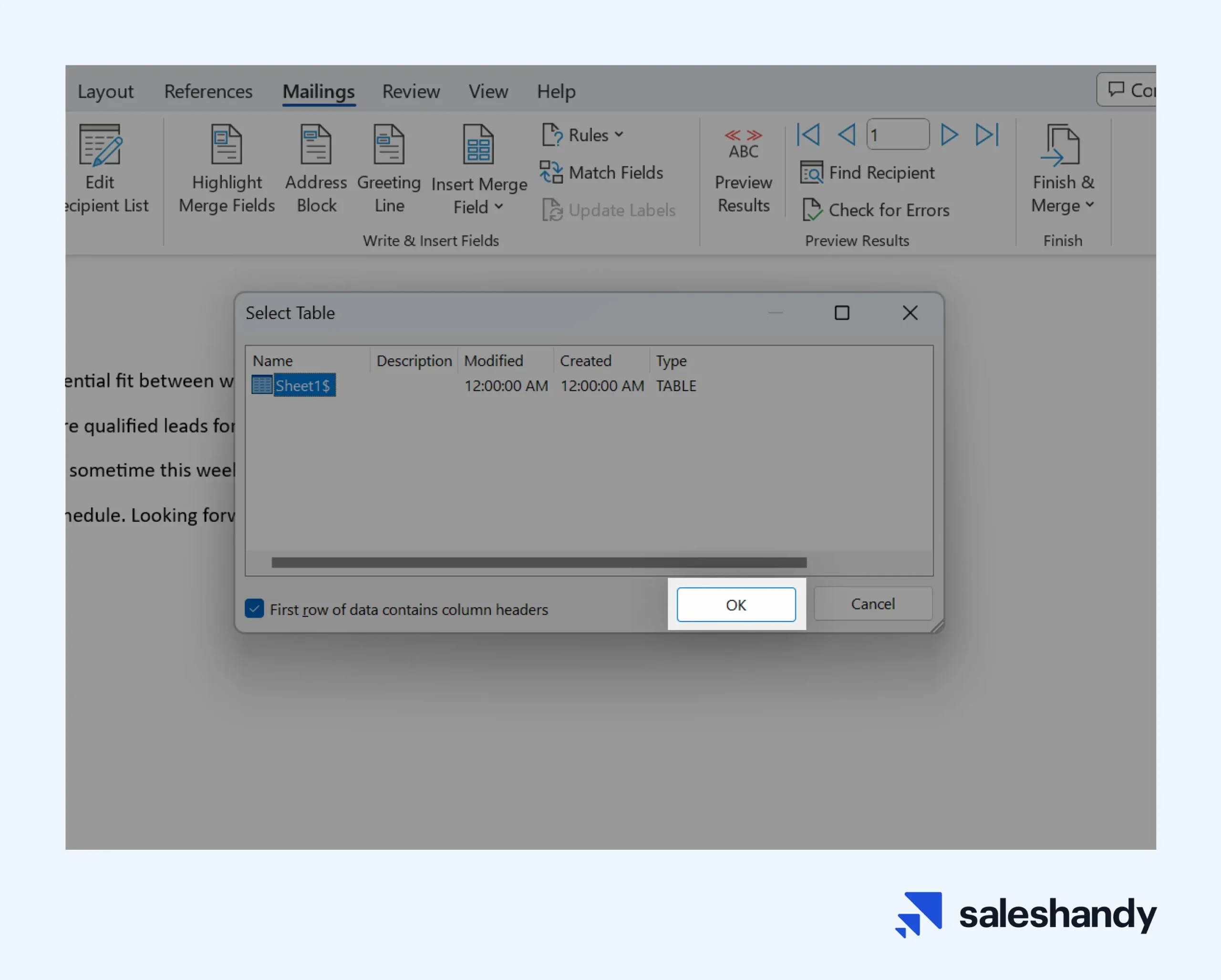Go to the last record
The width and height of the screenshot is (1221, 980).
(987, 135)
